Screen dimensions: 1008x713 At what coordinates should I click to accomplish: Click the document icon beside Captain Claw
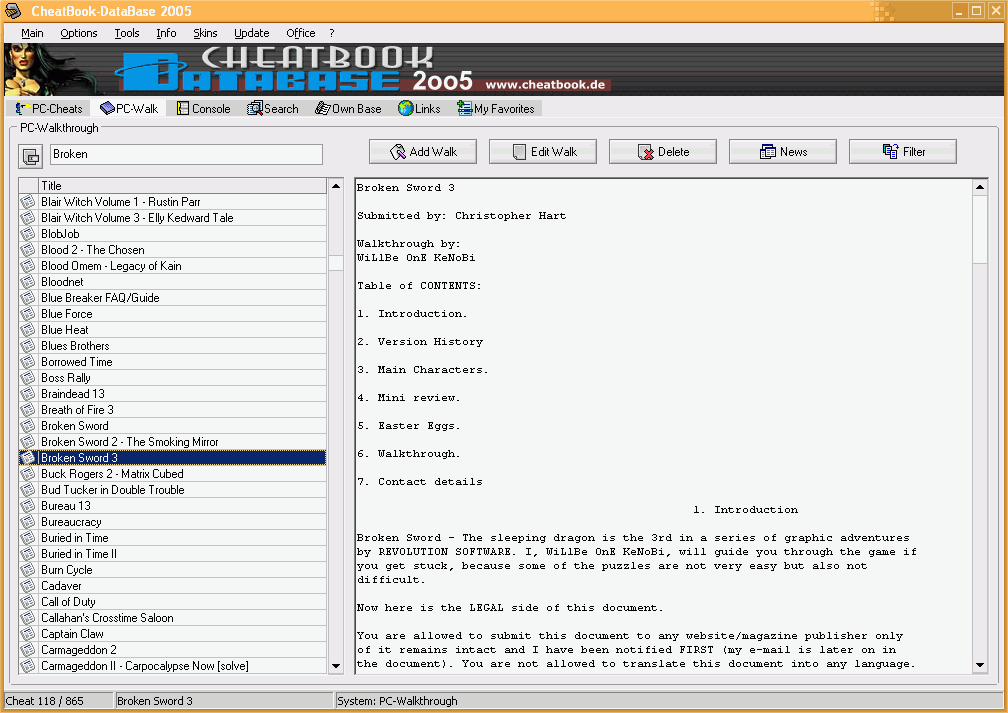28,634
